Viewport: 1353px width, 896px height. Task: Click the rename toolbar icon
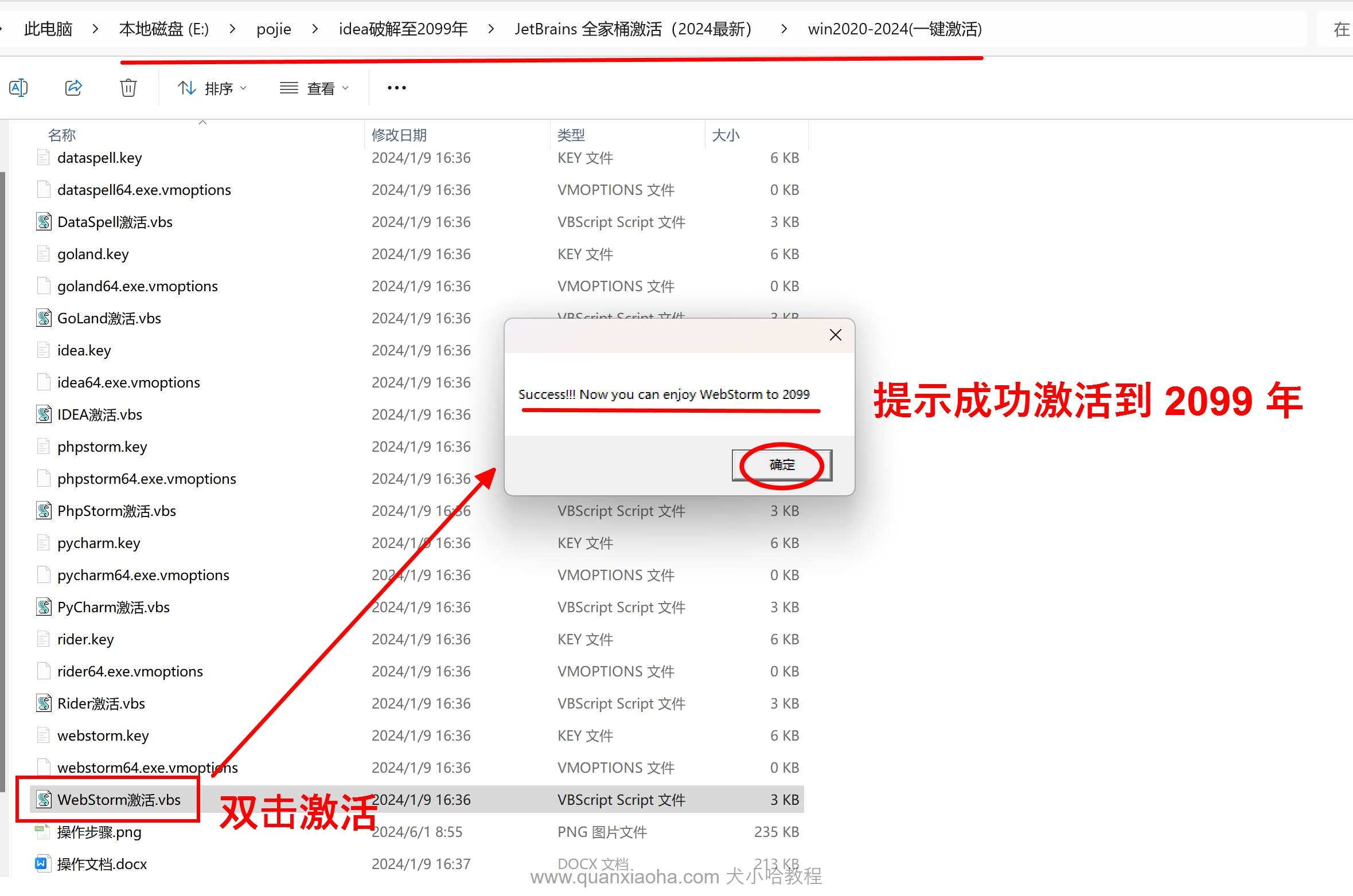point(18,88)
